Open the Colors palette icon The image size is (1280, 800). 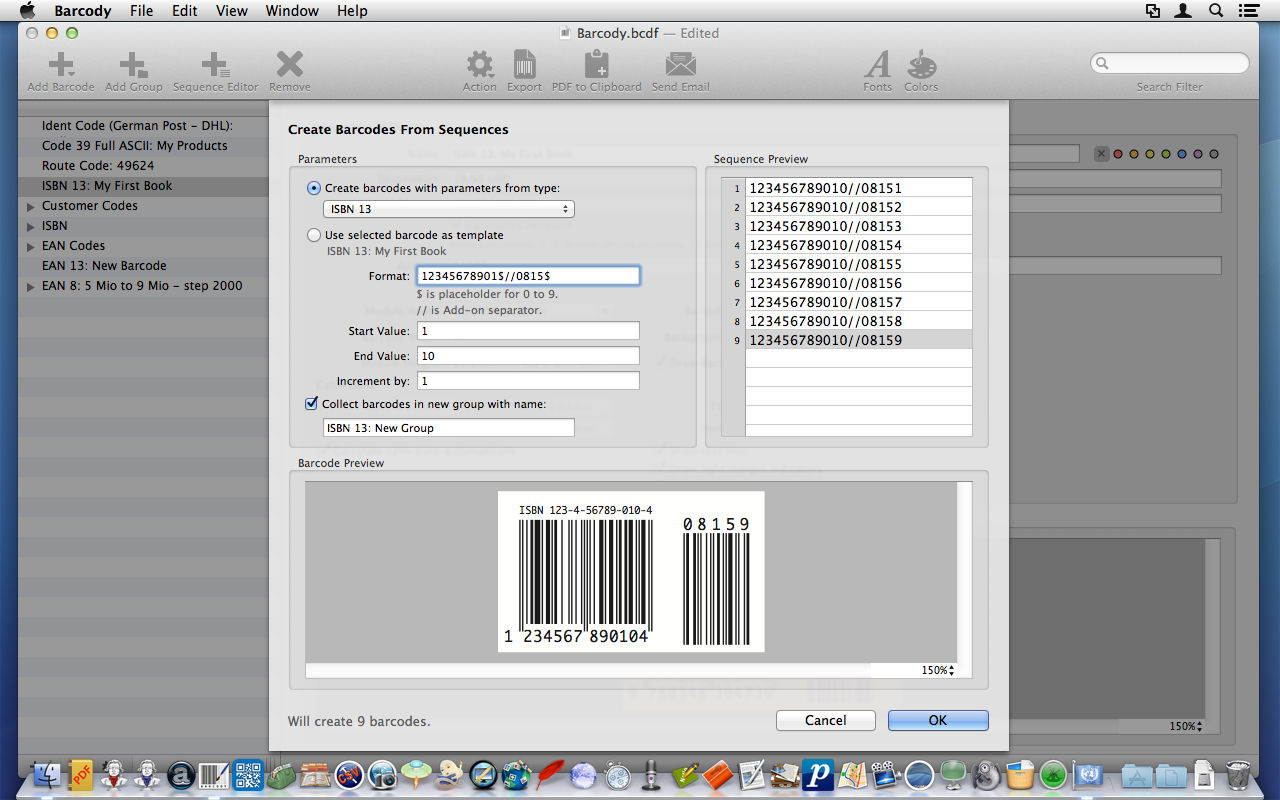tap(921, 65)
